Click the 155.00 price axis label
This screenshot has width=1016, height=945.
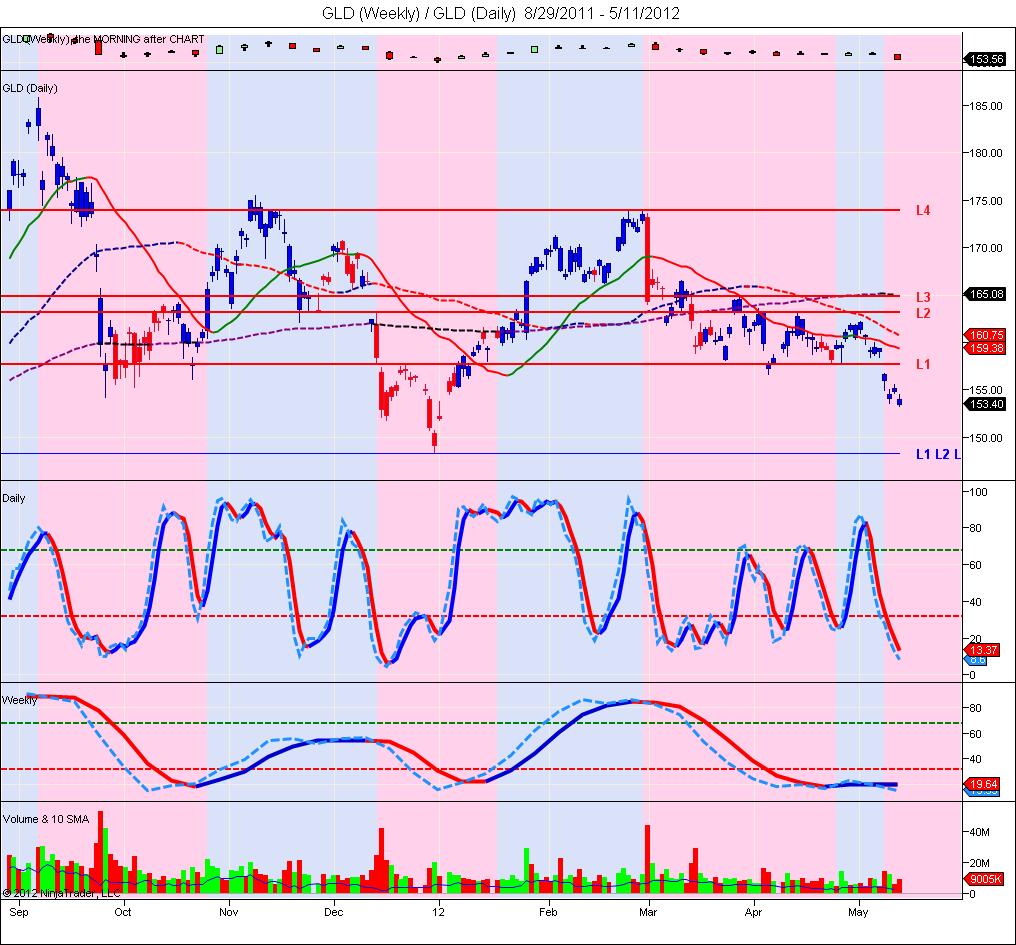point(986,390)
